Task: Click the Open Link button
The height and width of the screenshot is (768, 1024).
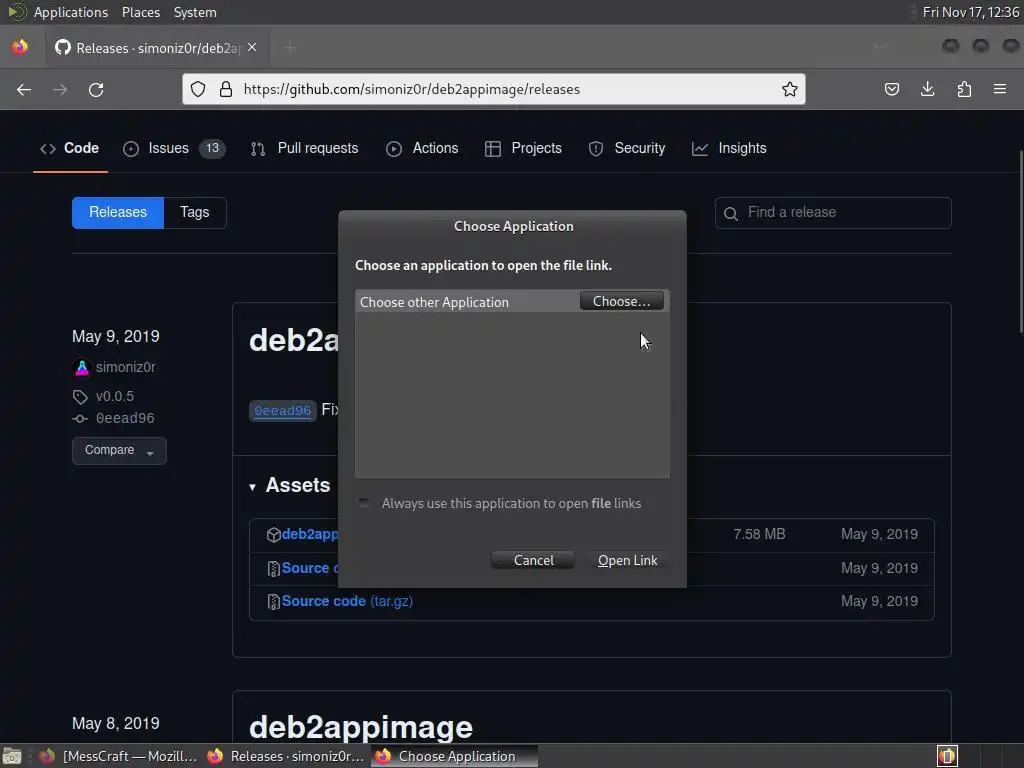Action: click(x=628, y=560)
